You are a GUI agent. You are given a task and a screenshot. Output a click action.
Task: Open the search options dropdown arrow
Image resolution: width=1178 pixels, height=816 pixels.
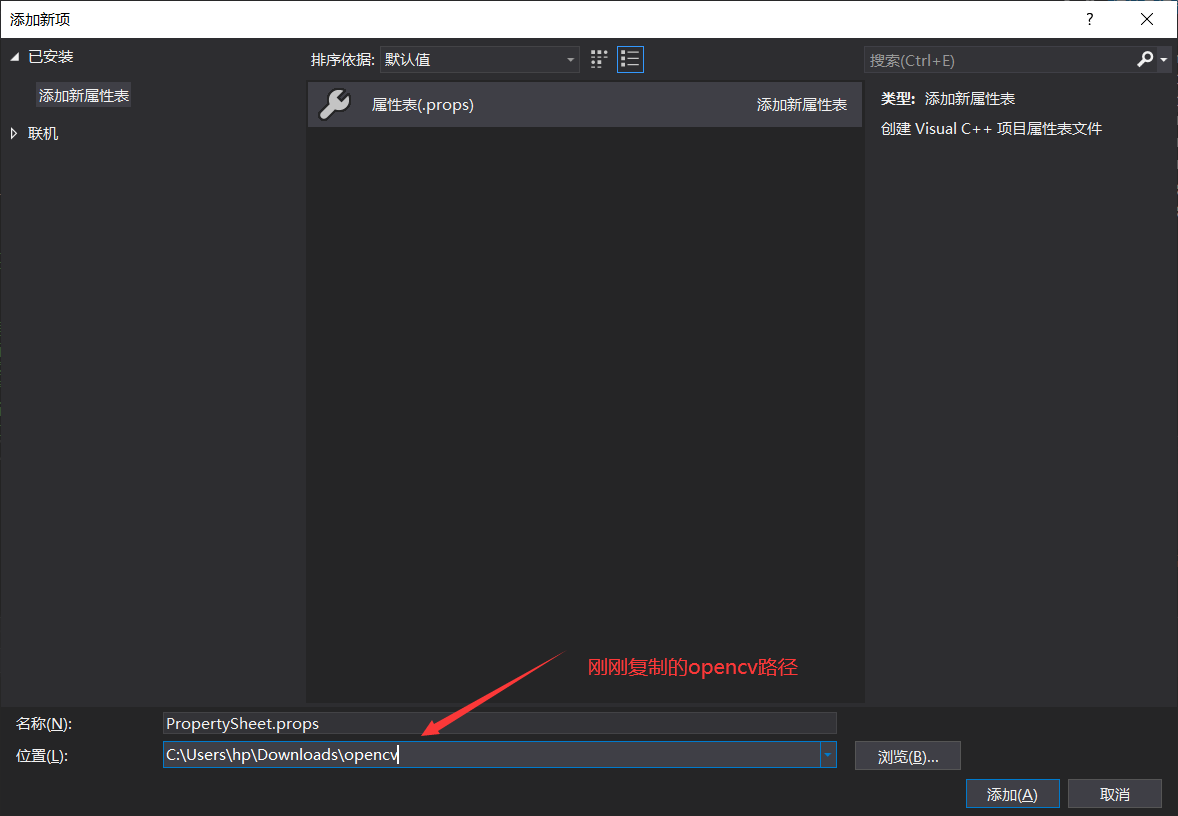(x=1164, y=59)
